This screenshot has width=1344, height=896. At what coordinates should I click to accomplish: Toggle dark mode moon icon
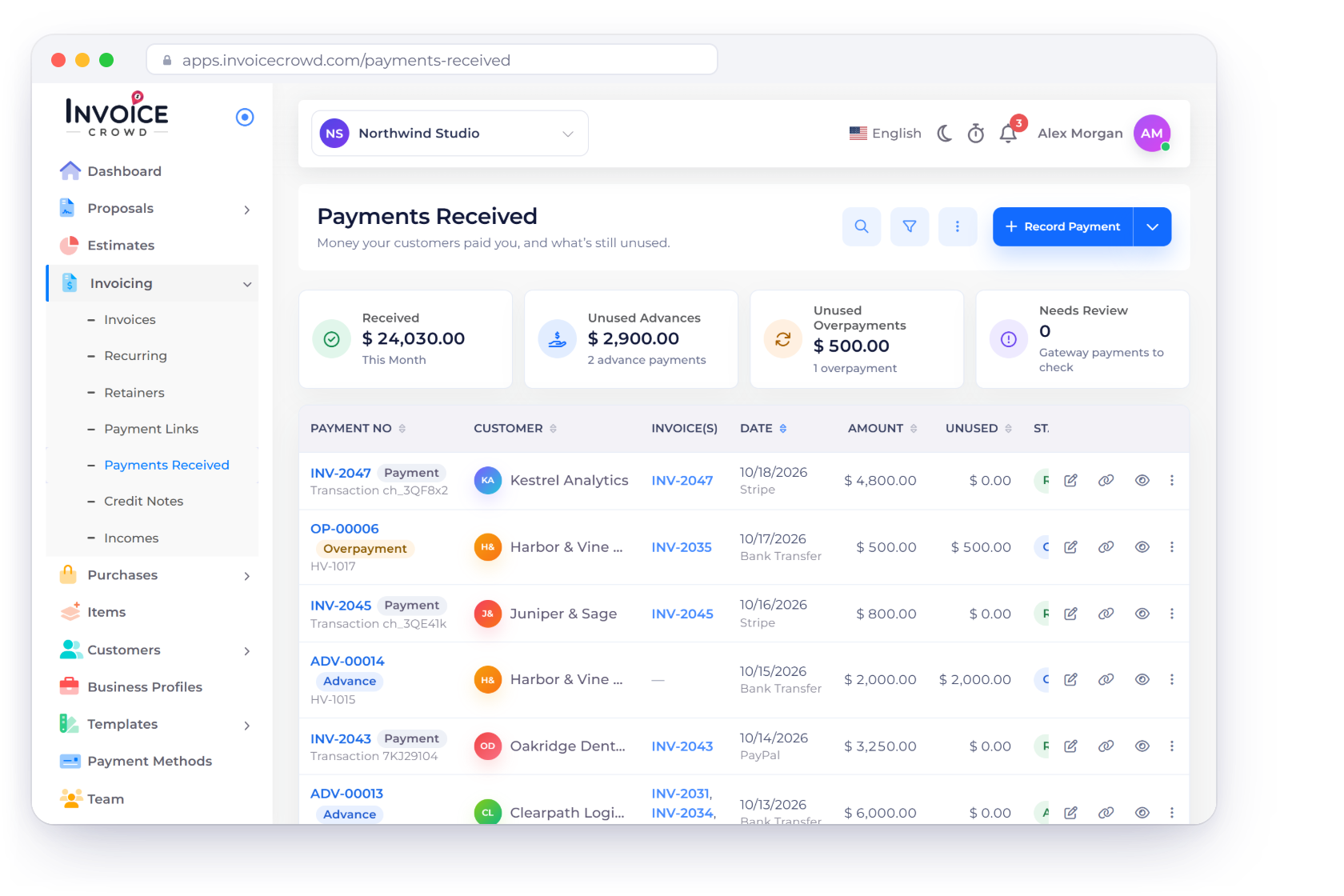[945, 134]
